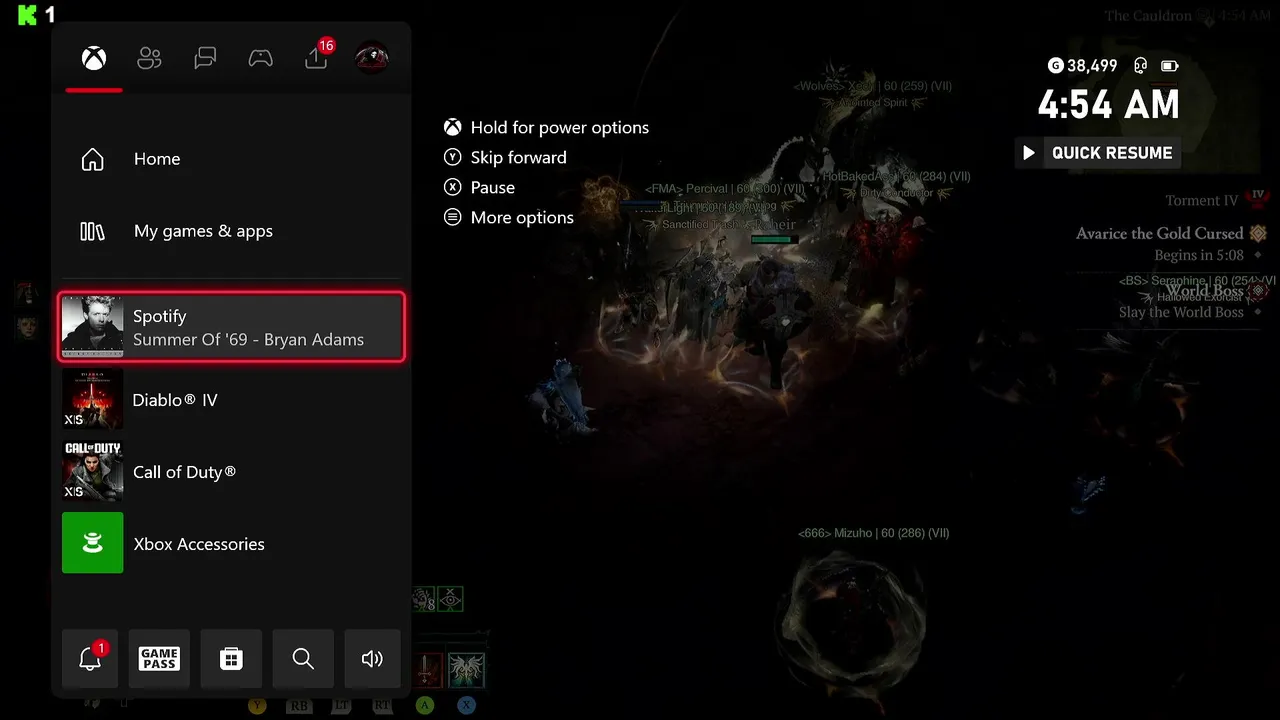Go to Home
This screenshot has width=1280, height=720.
(x=231, y=159)
